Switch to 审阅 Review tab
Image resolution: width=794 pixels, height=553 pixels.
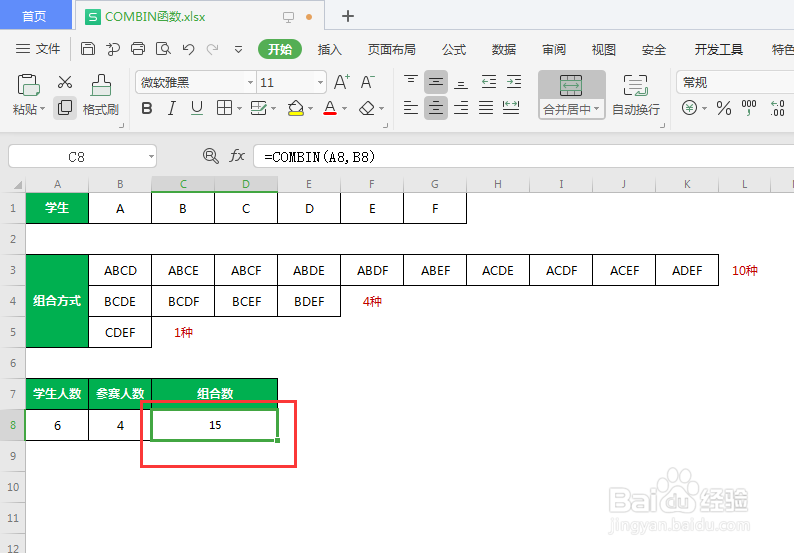tap(553, 49)
